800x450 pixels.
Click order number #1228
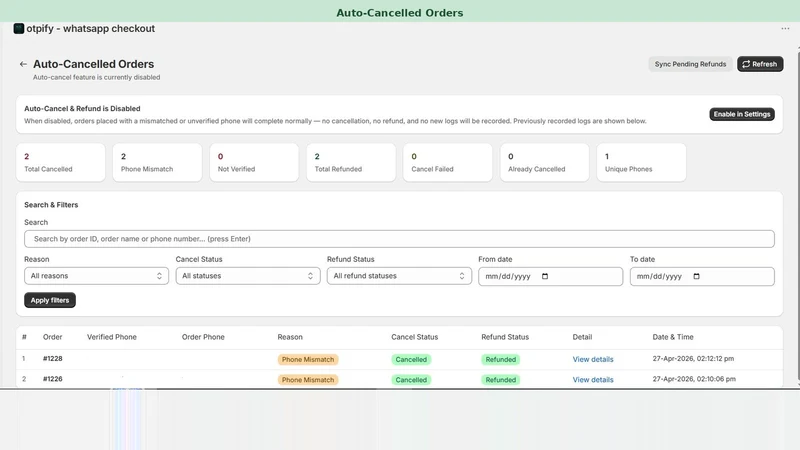click(53, 359)
